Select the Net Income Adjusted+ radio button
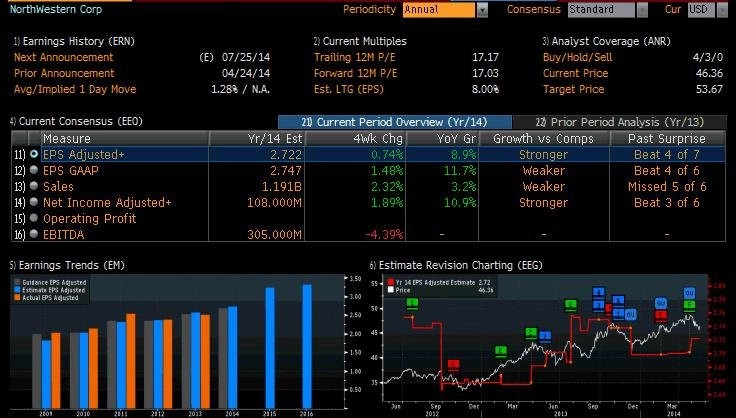Screen dimensions: 736x418 pyautogui.click(x=34, y=202)
